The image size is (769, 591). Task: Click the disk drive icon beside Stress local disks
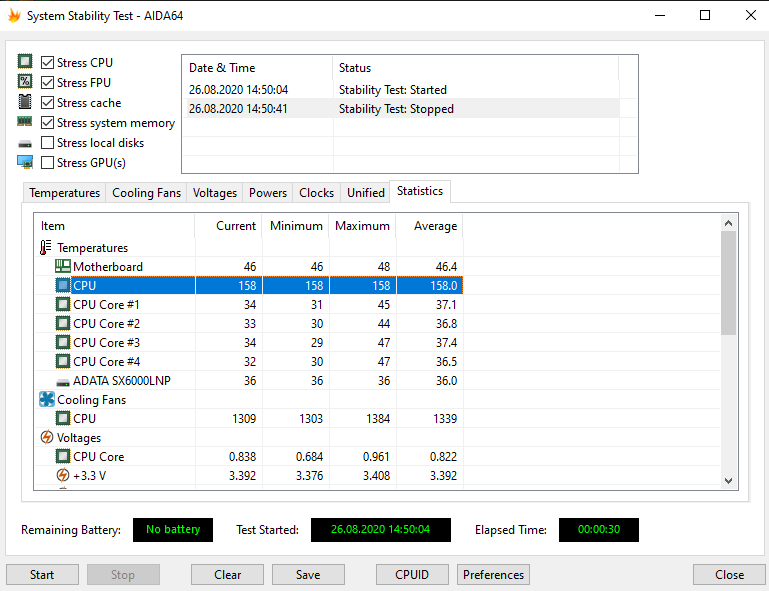coord(25,144)
